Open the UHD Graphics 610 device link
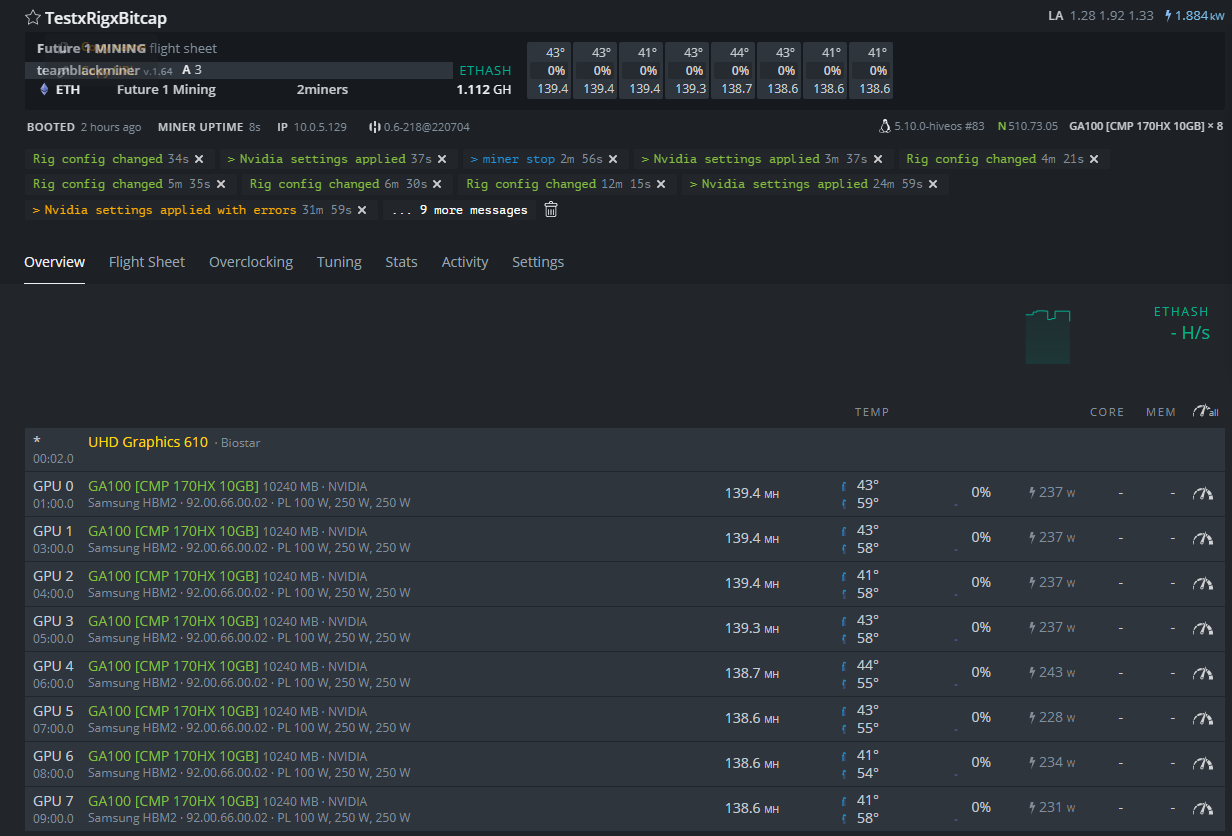This screenshot has height=836, width=1232. (x=148, y=441)
